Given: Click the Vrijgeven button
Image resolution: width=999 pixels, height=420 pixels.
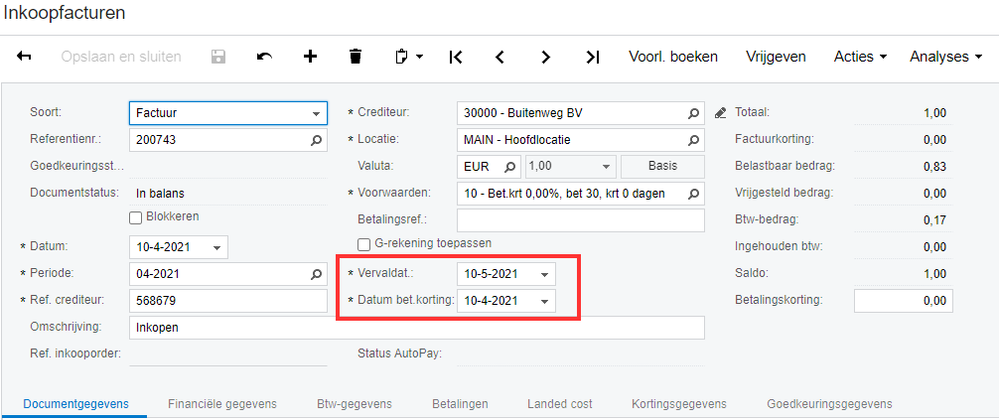Looking at the screenshot, I should pyautogui.click(x=776, y=57).
